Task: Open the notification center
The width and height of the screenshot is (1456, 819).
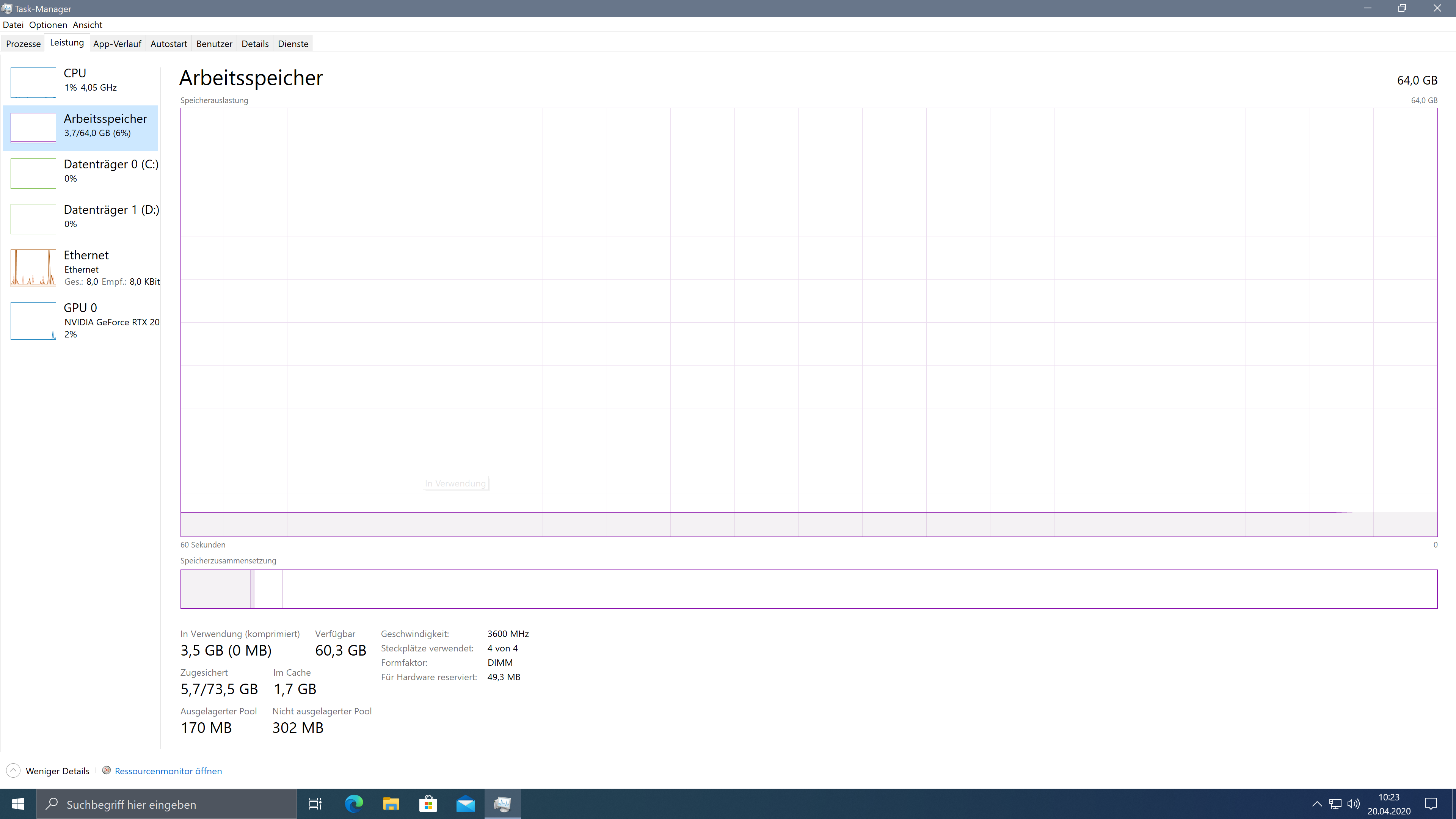Action: (x=1431, y=804)
